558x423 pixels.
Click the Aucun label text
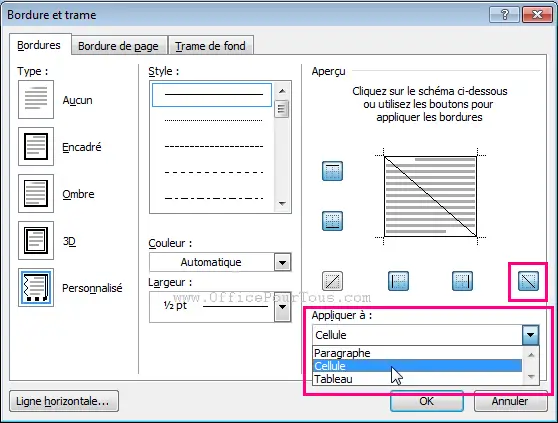(78, 100)
